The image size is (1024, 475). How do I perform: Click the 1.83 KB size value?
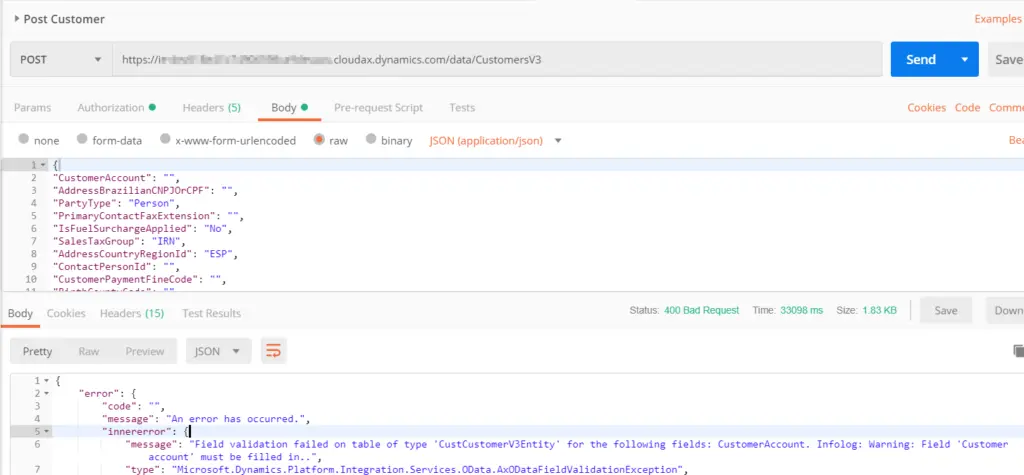(x=880, y=310)
